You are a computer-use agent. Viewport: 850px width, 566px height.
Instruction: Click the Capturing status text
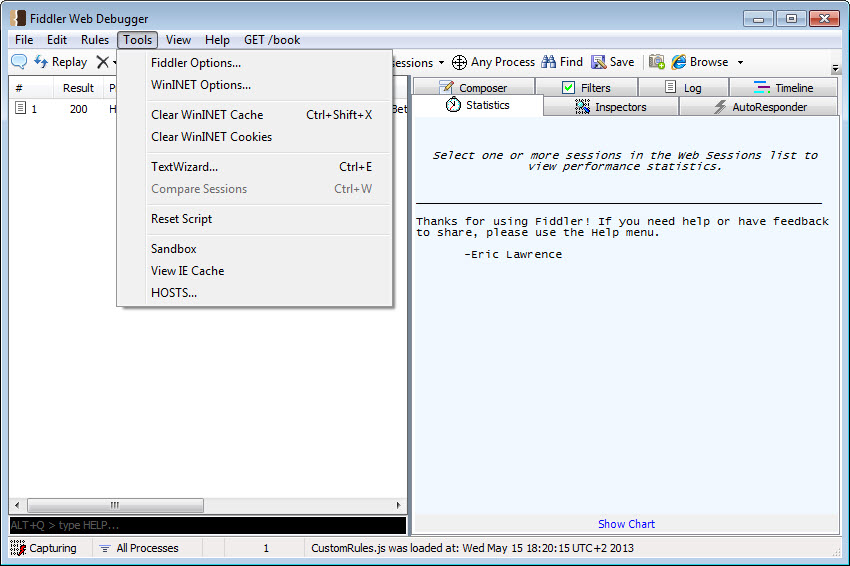[53, 548]
